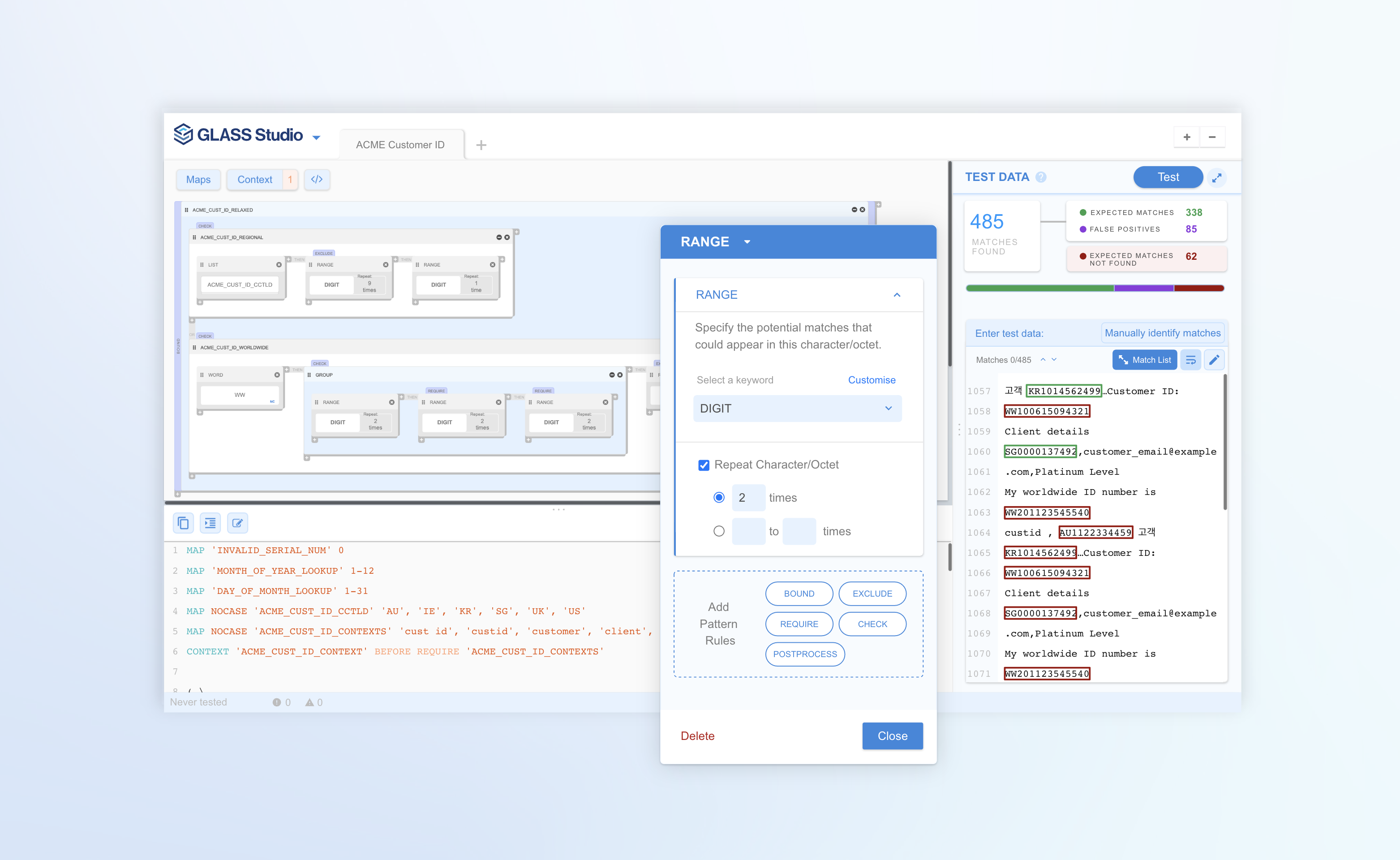The width and height of the screenshot is (1400, 860).
Task: Open the DIGIT keyword dropdown
Action: click(797, 408)
